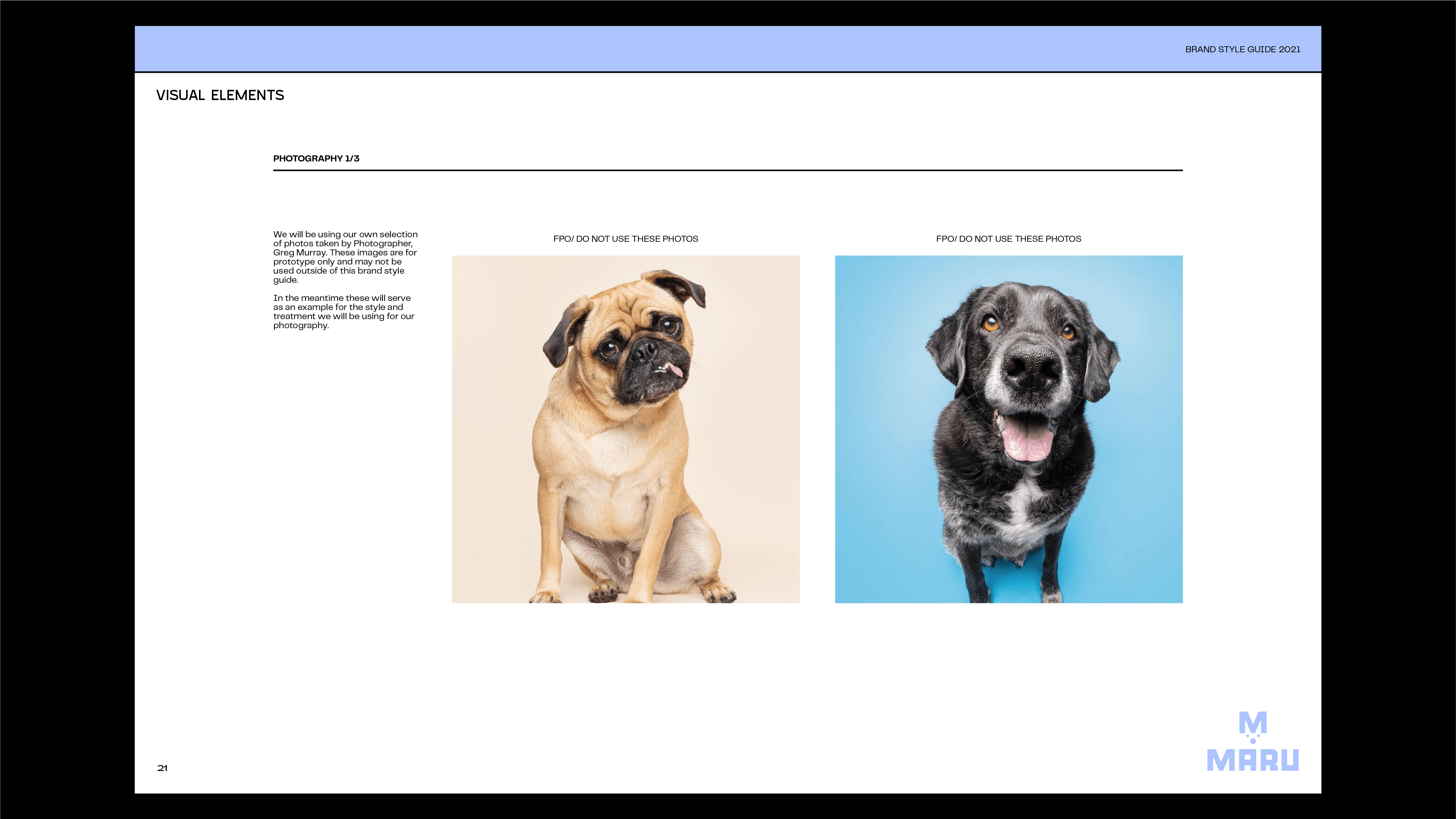Viewport: 1456px width, 819px height.
Task: Click the FPO caption above the black dog photo
Action: click(1008, 239)
